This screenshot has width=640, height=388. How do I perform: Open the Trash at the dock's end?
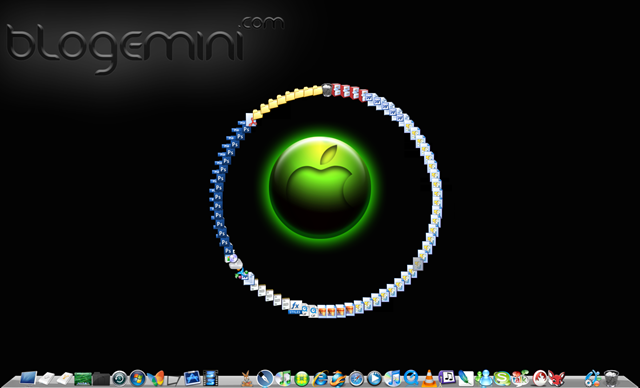611,378
